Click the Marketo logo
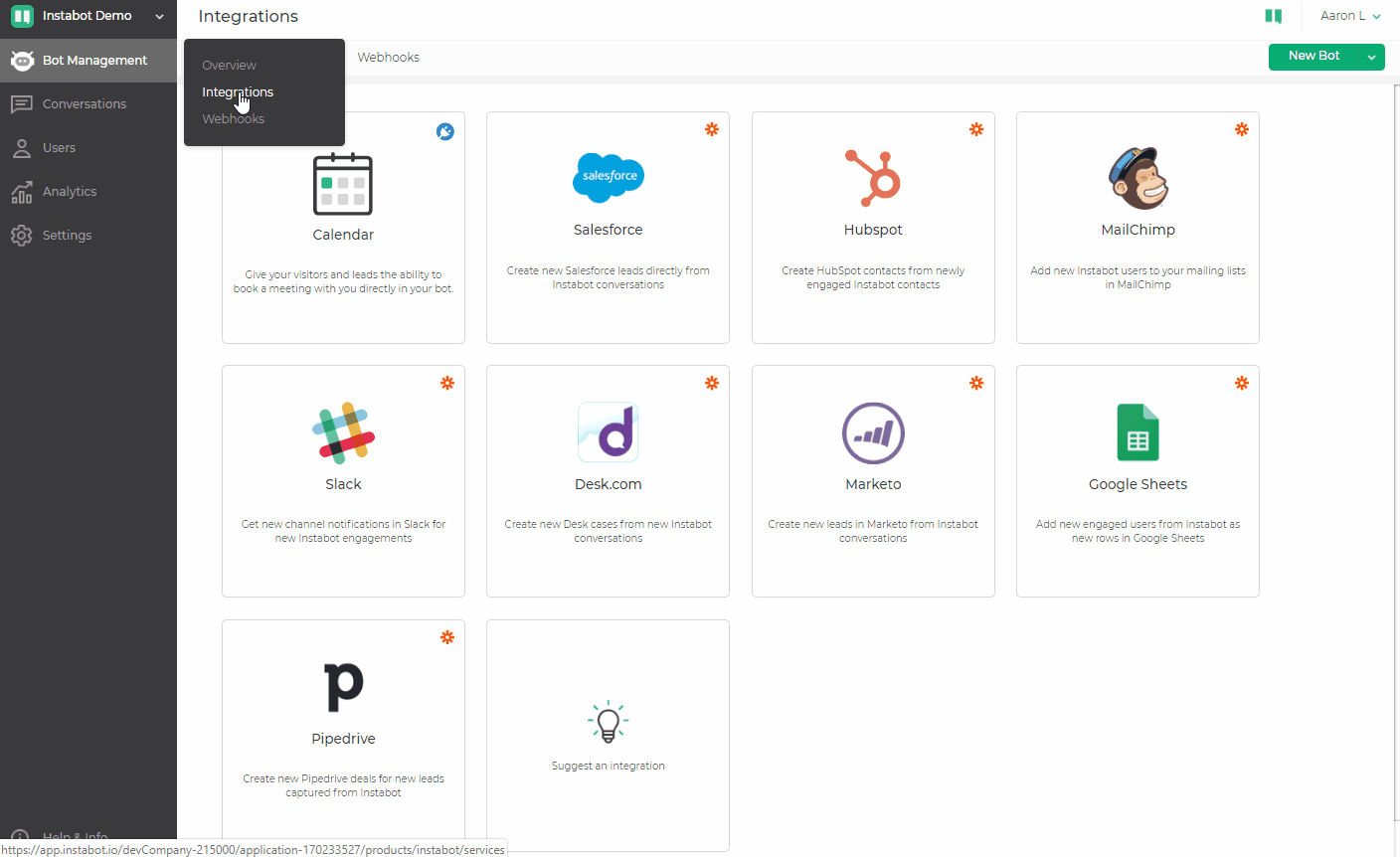Image resolution: width=1400 pixels, height=857 pixels. [873, 432]
